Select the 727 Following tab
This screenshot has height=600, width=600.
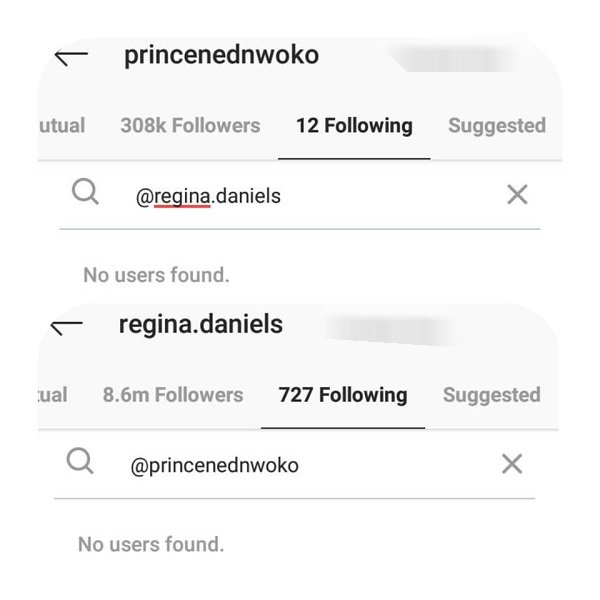pyautogui.click(x=343, y=395)
